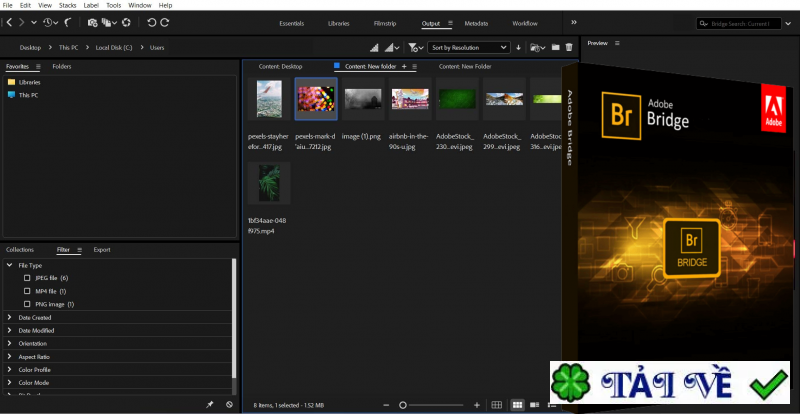This screenshot has width=800, height=414.
Task: Switch to the Filmstrip workspace tab
Action: [384, 22]
